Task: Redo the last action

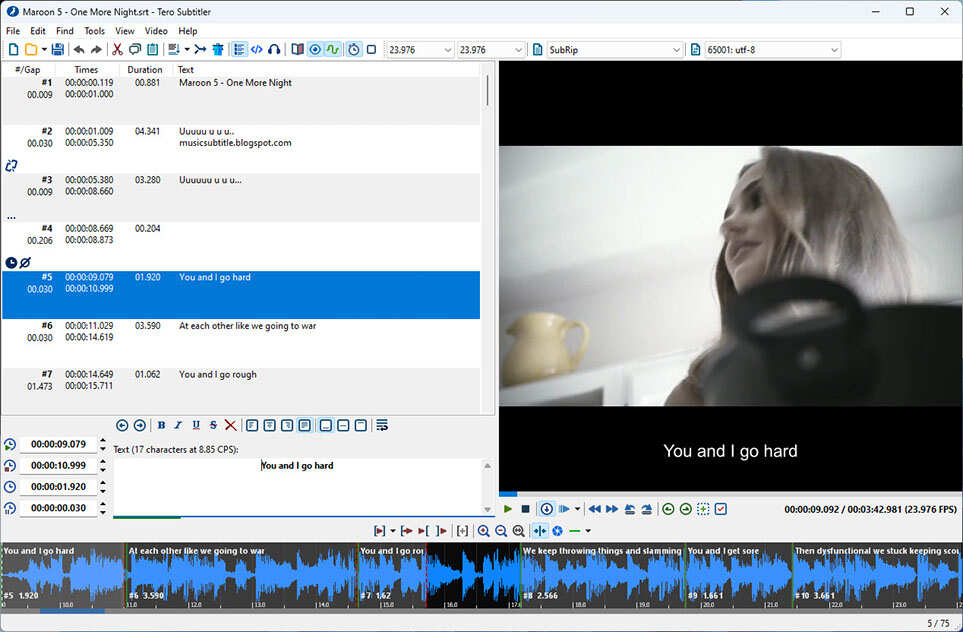Action: pos(96,50)
